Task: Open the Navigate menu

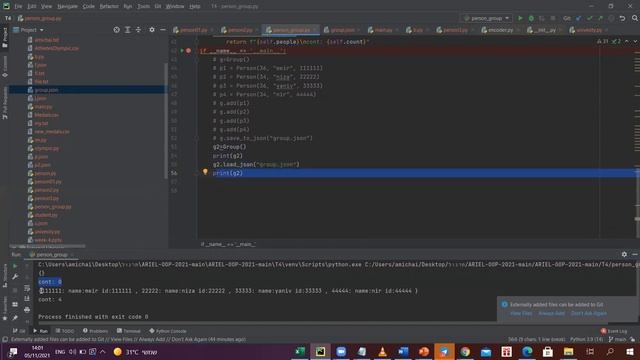Action: pyautogui.click(x=67, y=6)
